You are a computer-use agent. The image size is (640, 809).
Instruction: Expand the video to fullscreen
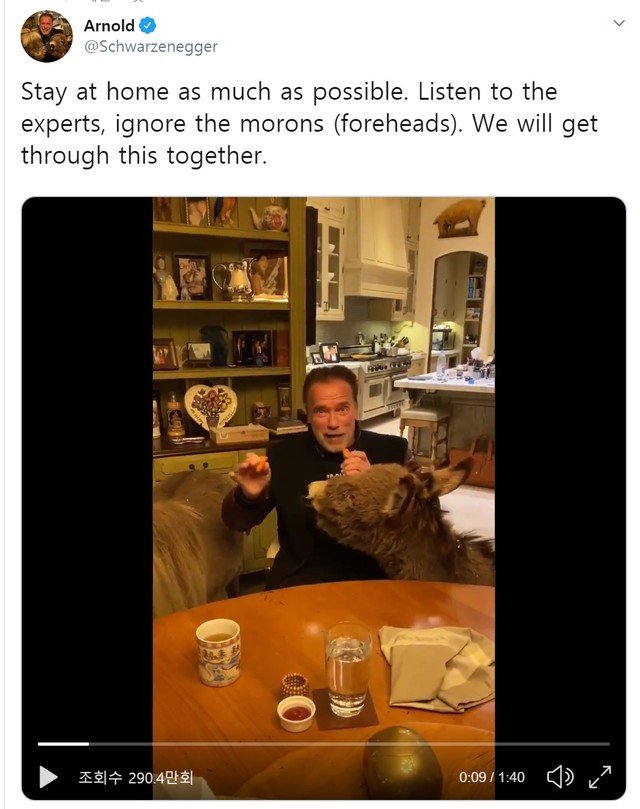[x=600, y=776]
